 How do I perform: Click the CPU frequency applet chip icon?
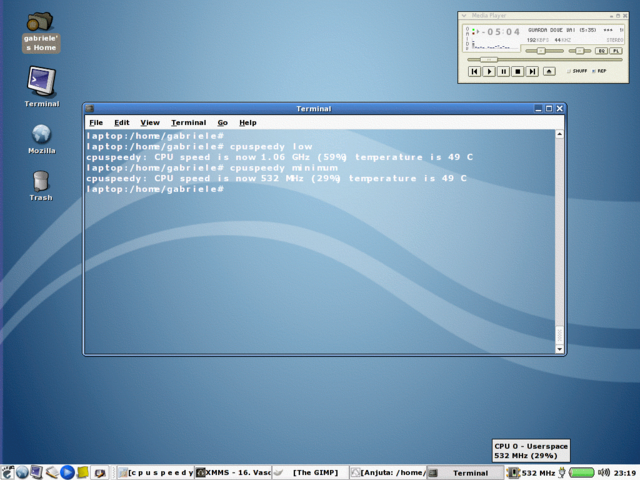[x=513, y=473]
